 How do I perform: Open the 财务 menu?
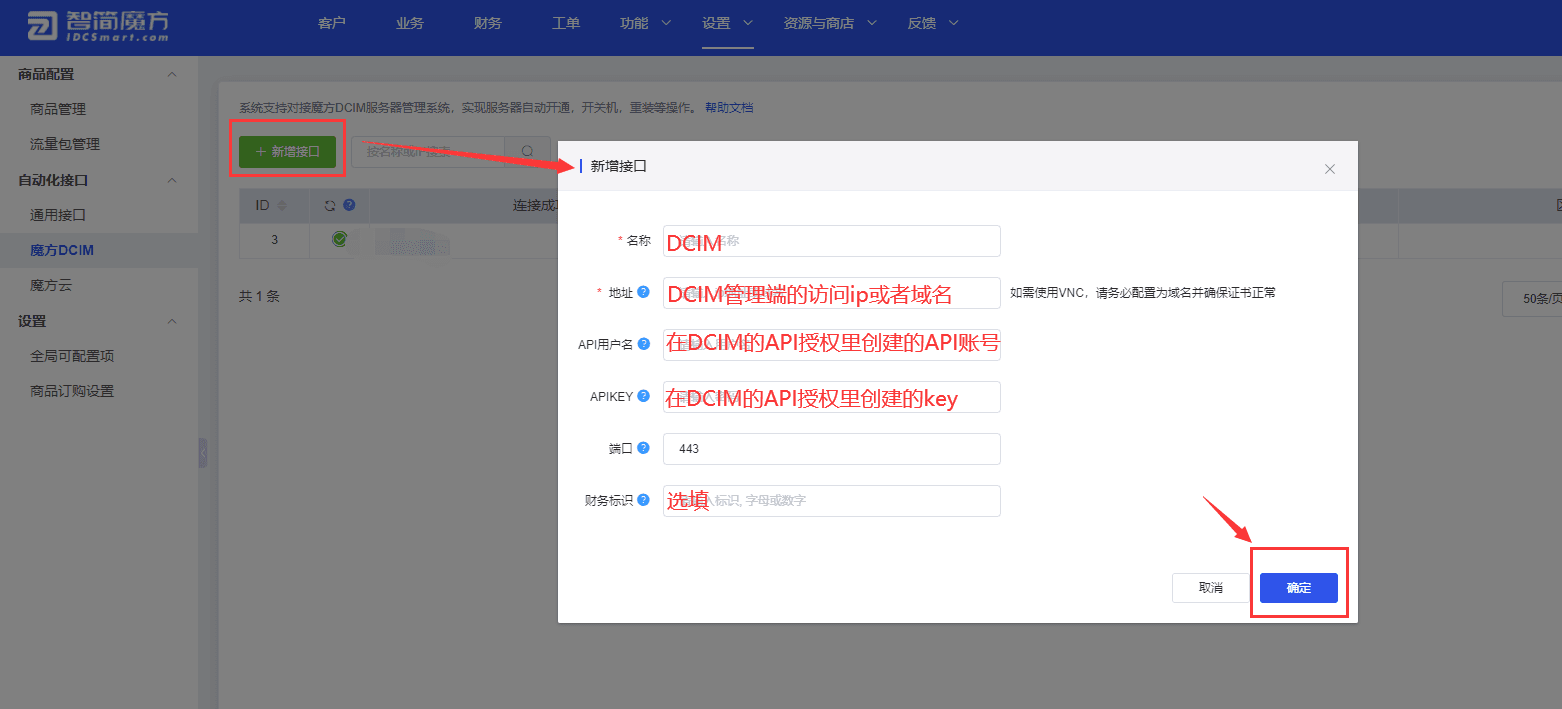pyautogui.click(x=488, y=23)
